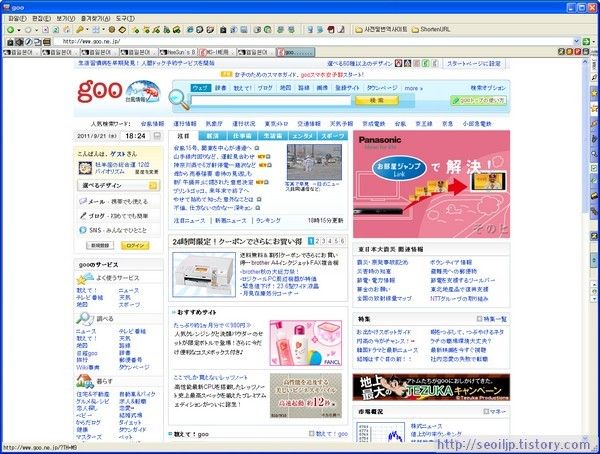The height and width of the screenshot is (454, 600).
Task: Click the green back navigation button
Action: (10, 30)
